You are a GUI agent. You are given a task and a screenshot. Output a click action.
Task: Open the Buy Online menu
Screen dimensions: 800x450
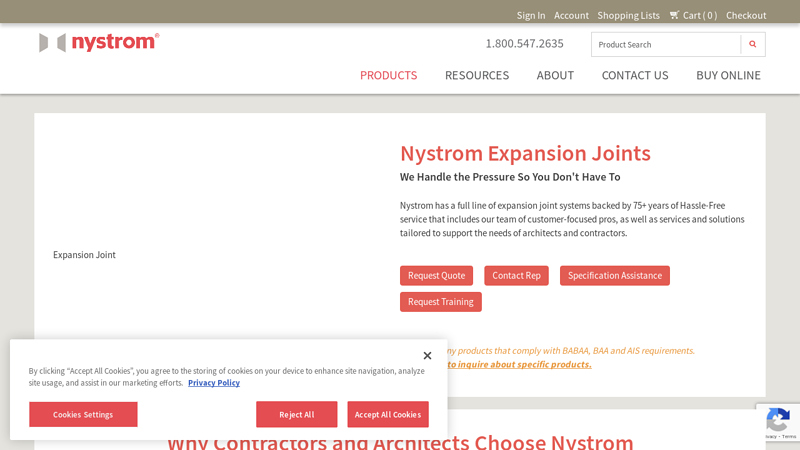(x=728, y=75)
